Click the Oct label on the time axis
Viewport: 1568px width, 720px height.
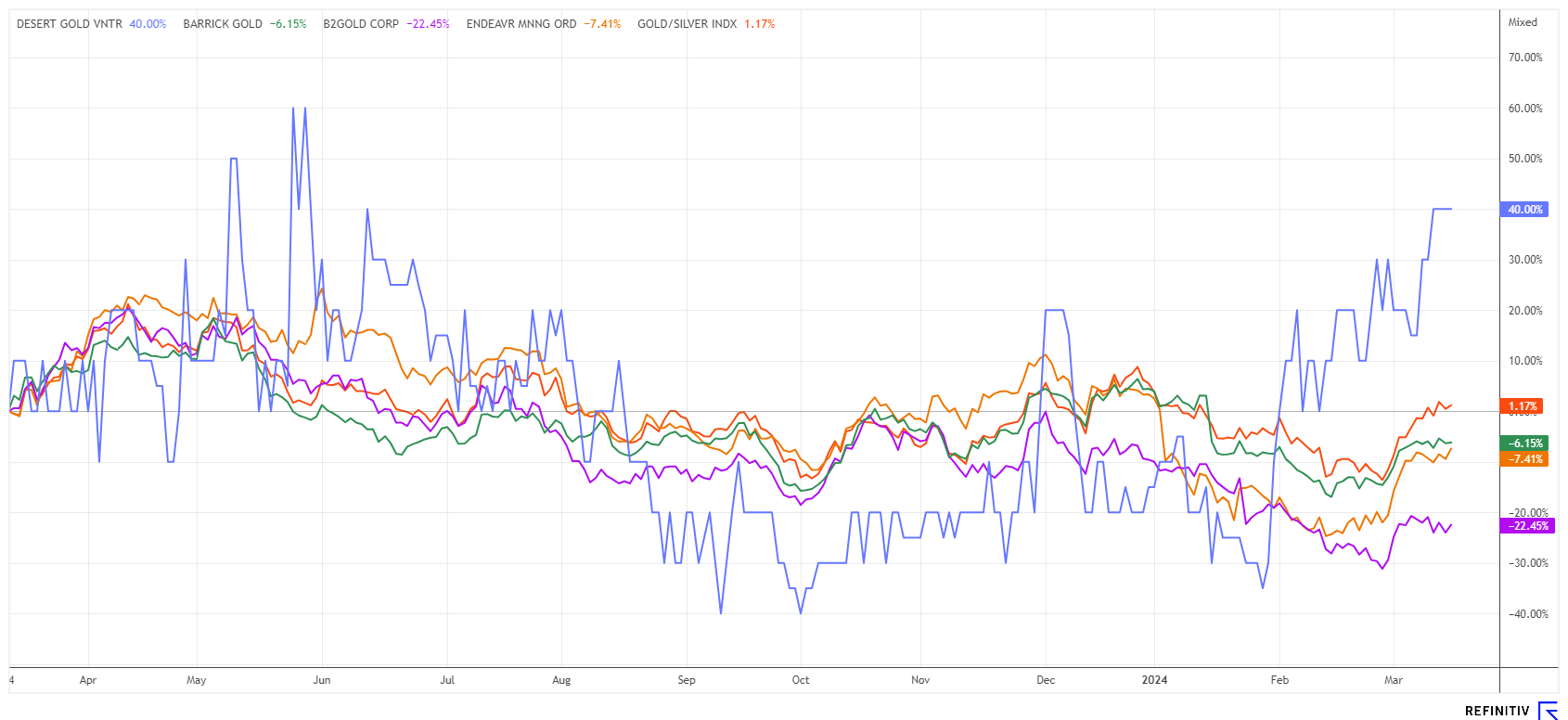point(801,680)
